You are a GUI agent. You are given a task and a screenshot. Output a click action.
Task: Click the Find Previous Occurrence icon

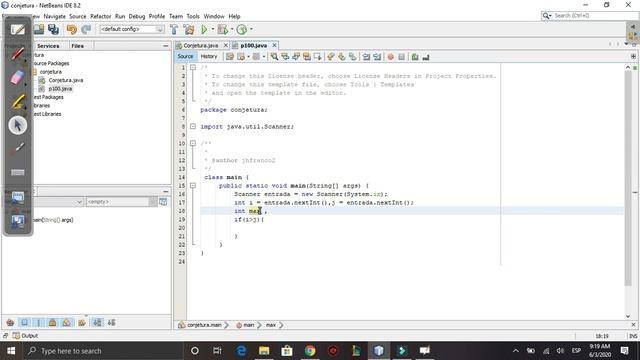(285, 57)
